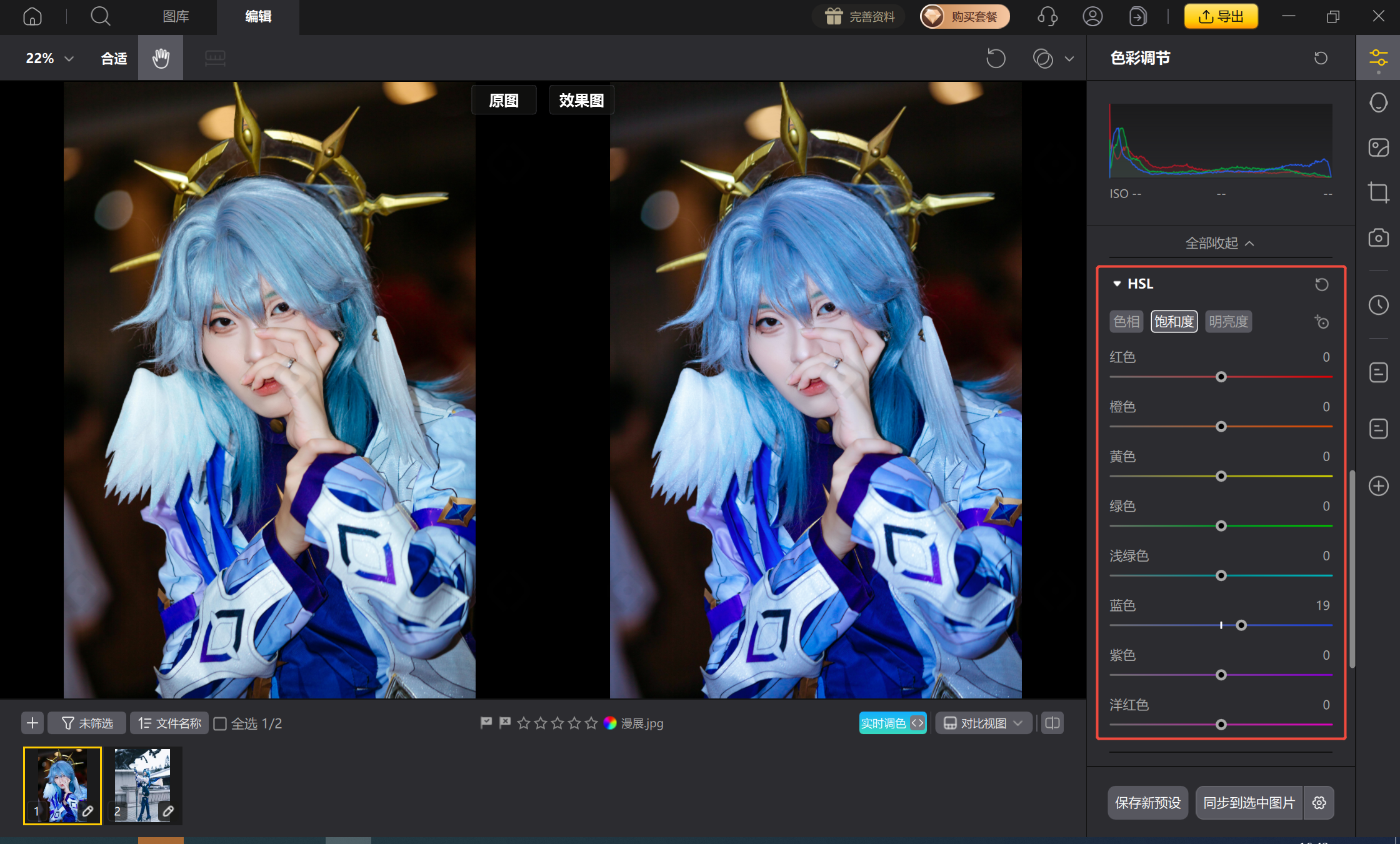Go to the home screen icon

click(x=32, y=16)
